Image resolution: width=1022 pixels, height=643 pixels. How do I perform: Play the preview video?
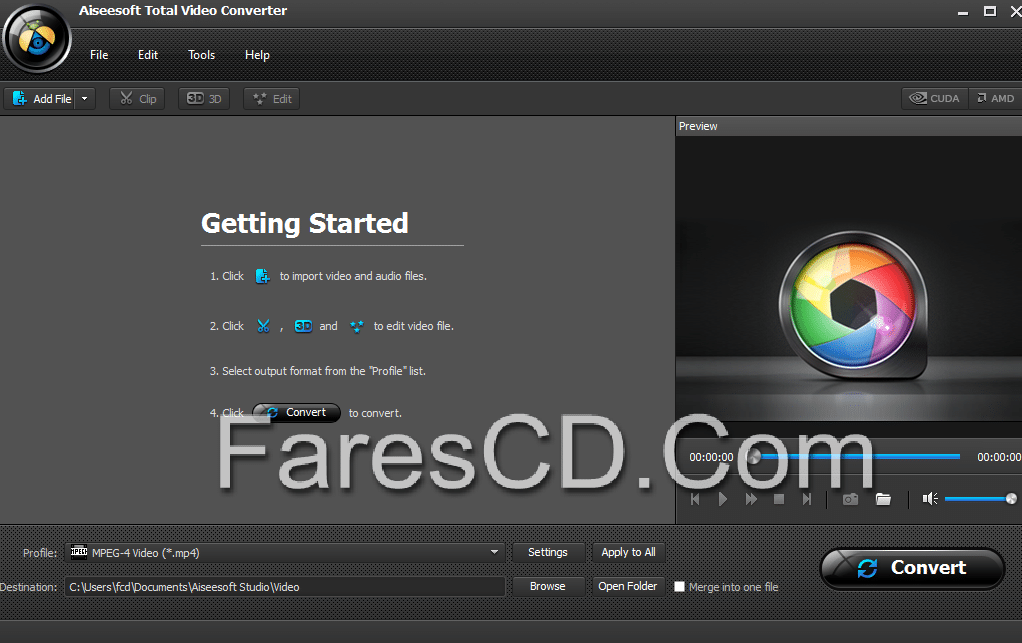click(722, 499)
